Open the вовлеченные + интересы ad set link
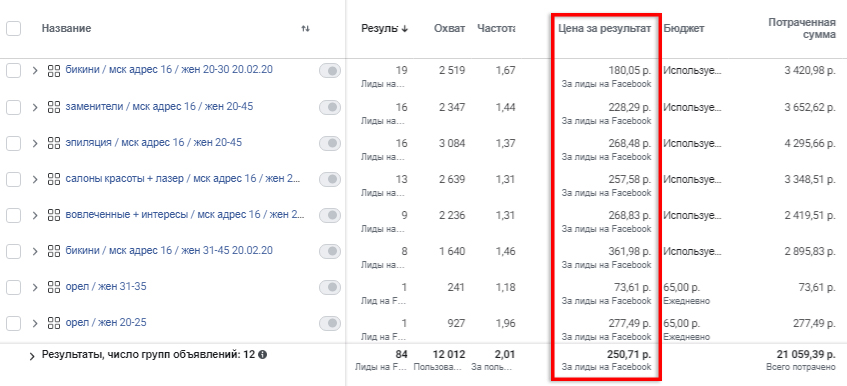 click(185, 215)
